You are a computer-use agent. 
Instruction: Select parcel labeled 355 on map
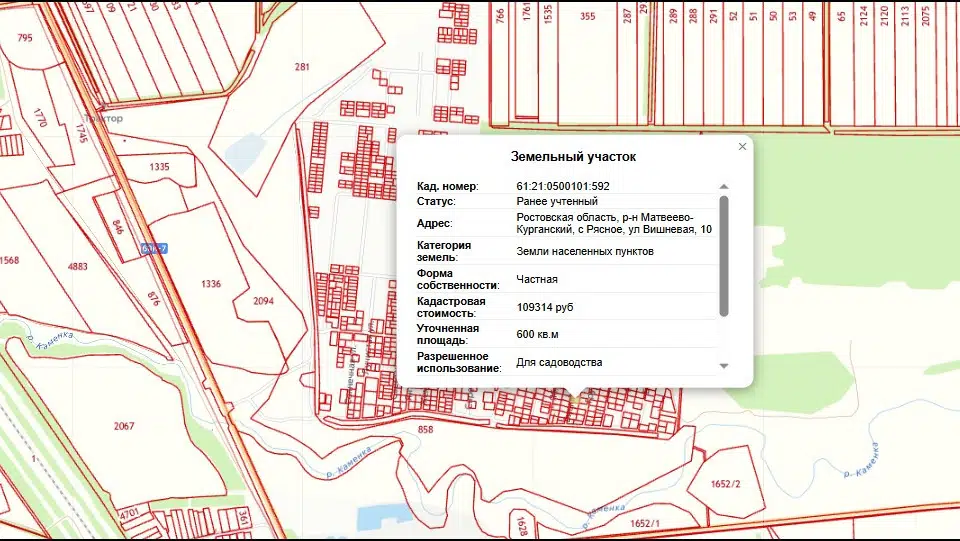pos(587,17)
